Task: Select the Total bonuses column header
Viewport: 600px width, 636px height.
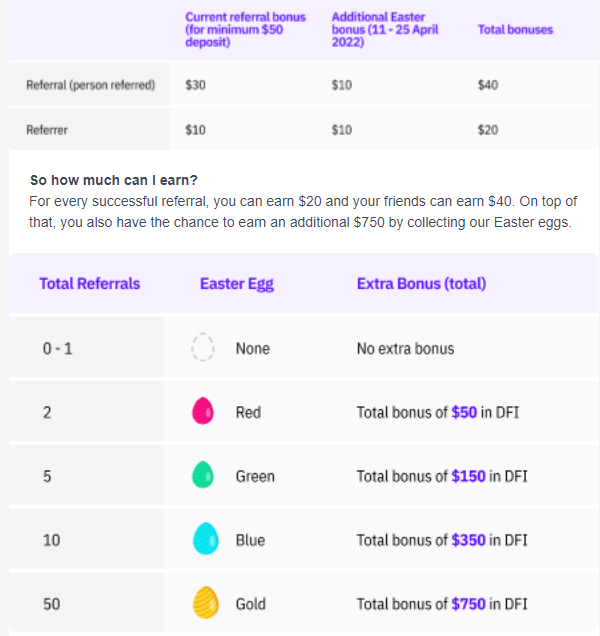Action: click(515, 30)
